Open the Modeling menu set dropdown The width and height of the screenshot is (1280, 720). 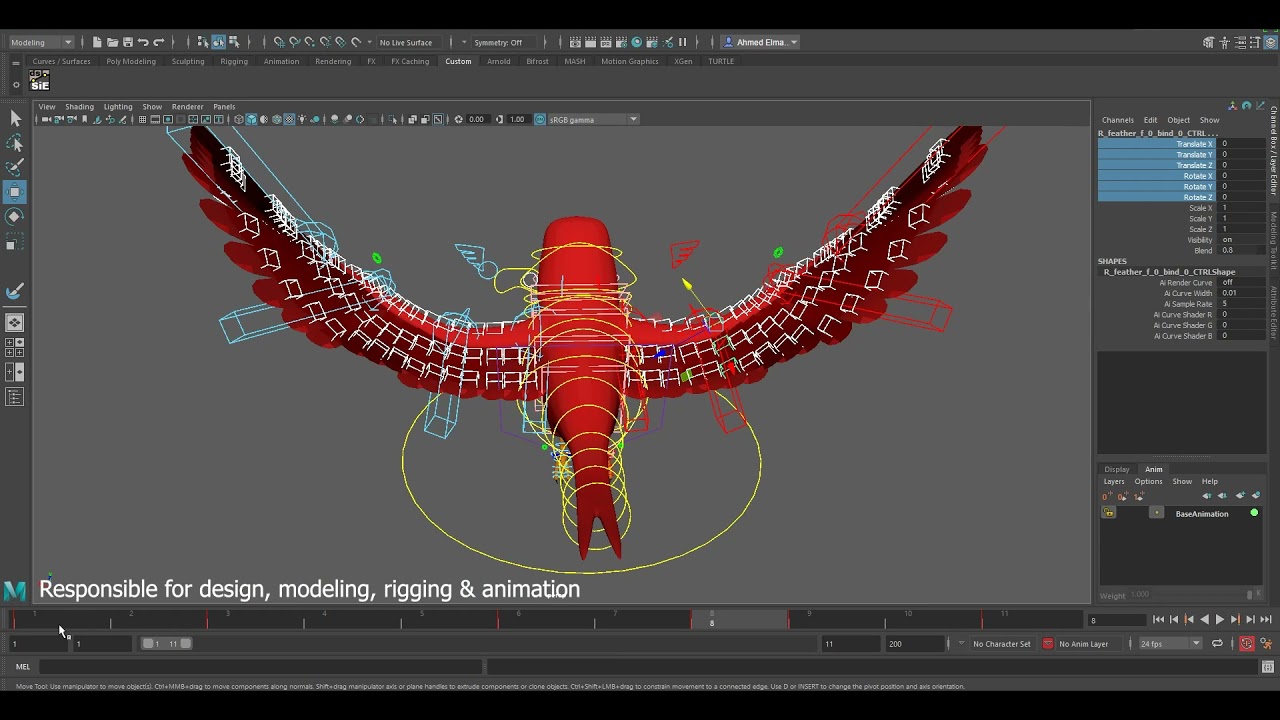point(41,42)
